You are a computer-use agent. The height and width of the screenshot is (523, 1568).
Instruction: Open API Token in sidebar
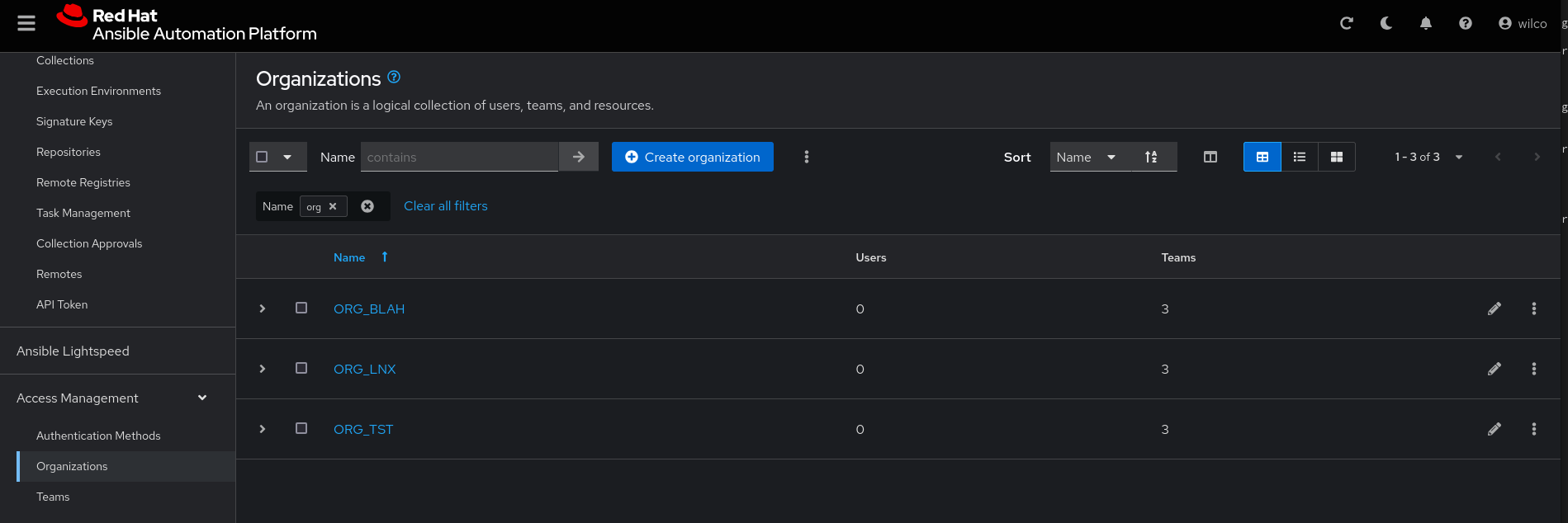pyautogui.click(x=62, y=304)
